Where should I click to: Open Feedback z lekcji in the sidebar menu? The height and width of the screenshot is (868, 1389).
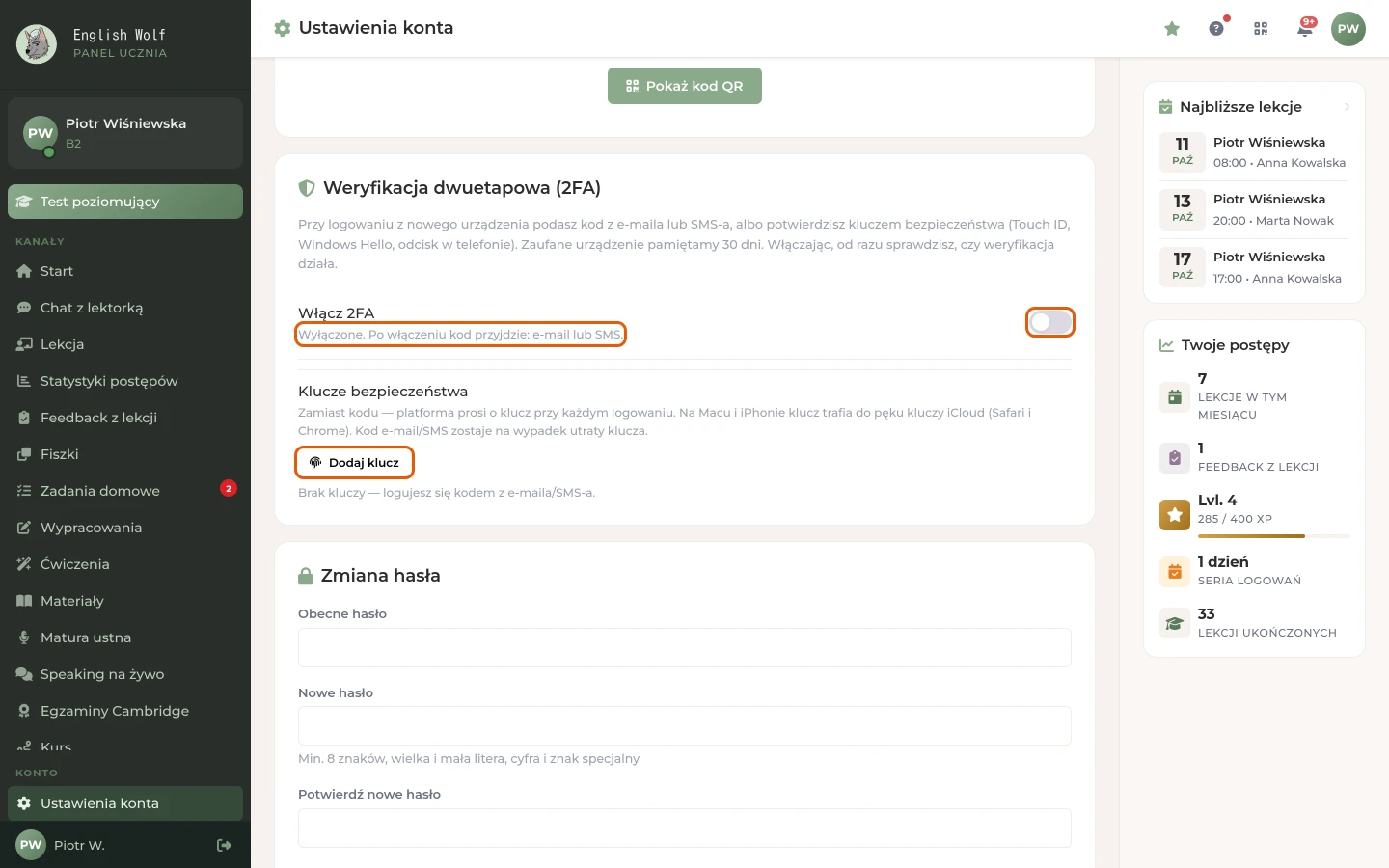point(125,418)
